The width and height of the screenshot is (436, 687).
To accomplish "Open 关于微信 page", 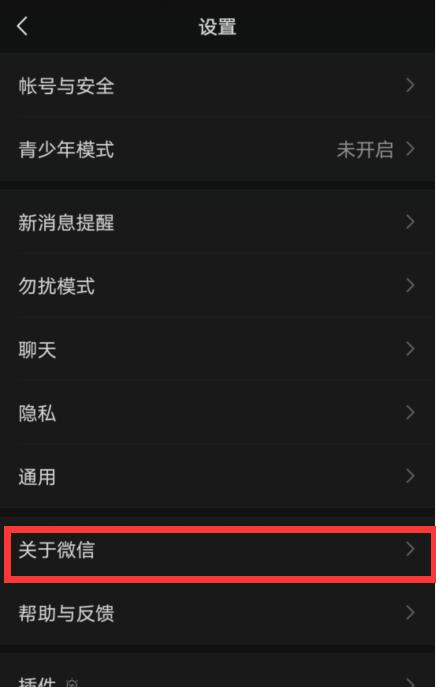I will 217,549.
